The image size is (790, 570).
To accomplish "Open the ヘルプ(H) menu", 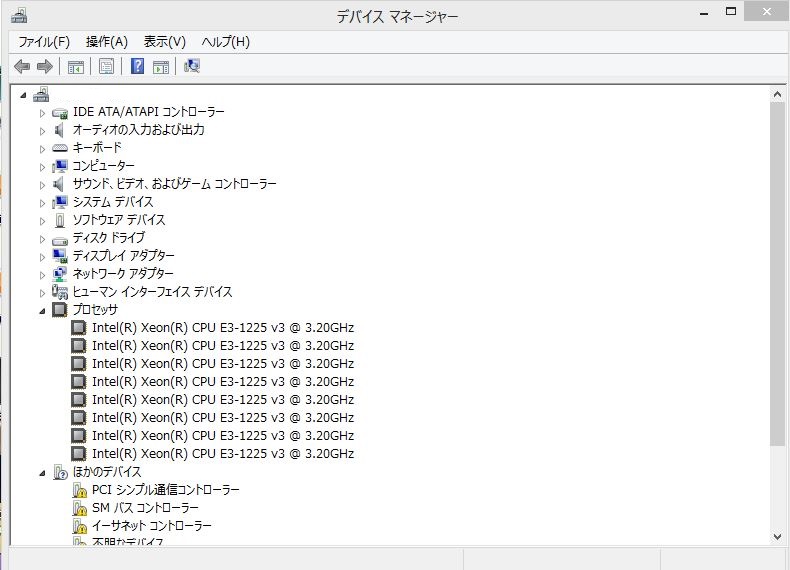I will [x=226, y=42].
